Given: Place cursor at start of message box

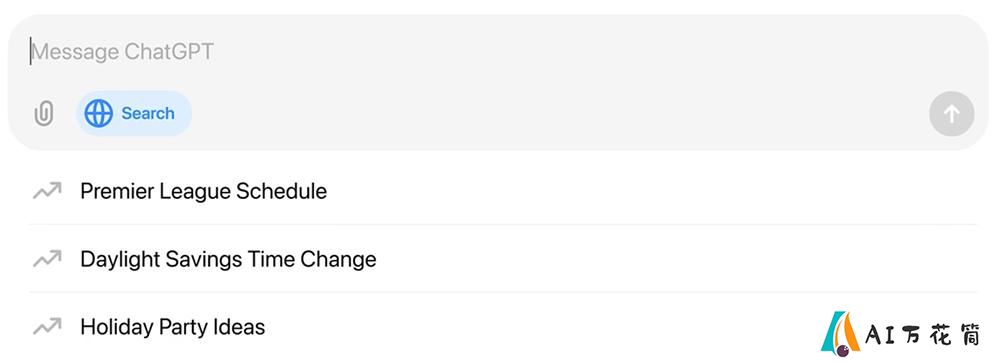Looking at the screenshot, I should [x=31, y=52].
